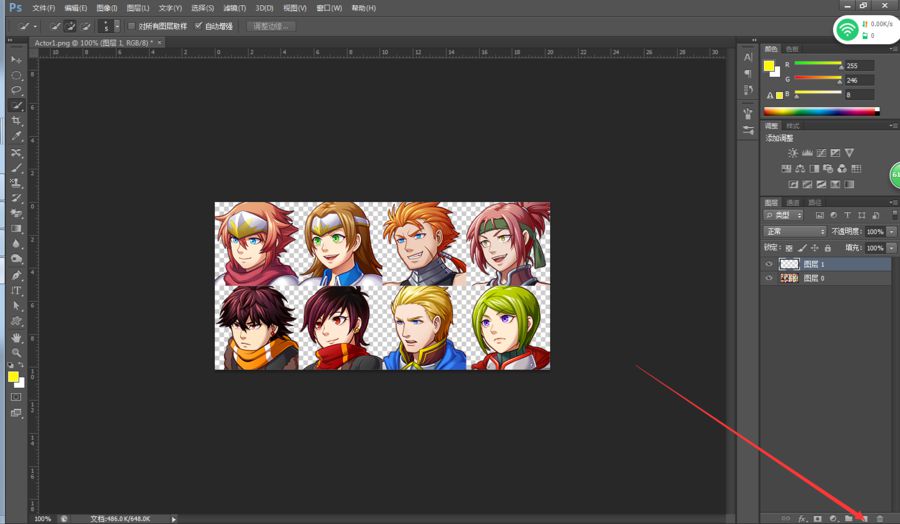
Task: Select the History Brush tool
Action: click(x=16, y=199)
